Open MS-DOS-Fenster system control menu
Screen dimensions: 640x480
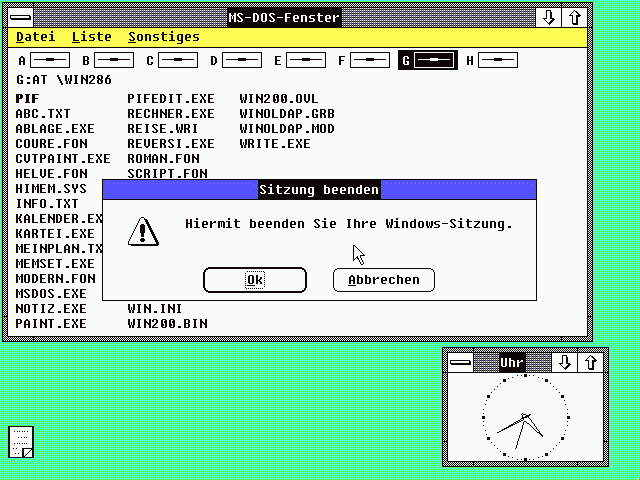tap(19, 17)
